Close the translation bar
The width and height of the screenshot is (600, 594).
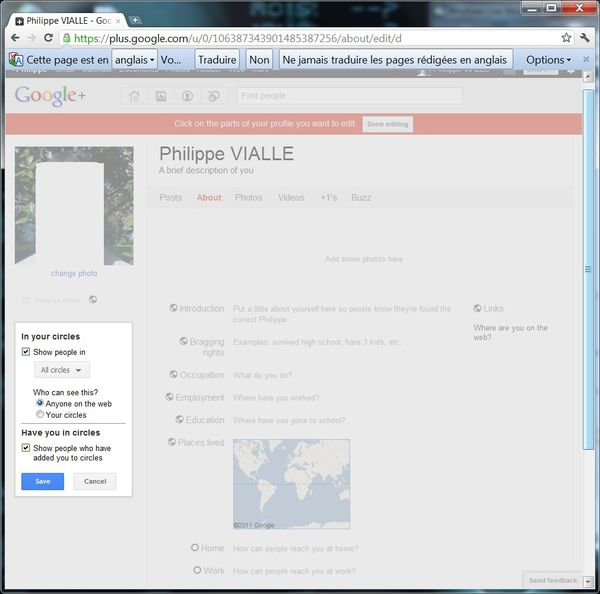coord(586,60)
